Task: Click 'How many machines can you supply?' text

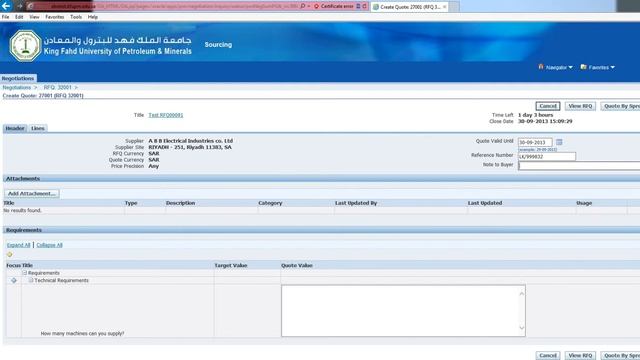Action: tap(82, 333)
